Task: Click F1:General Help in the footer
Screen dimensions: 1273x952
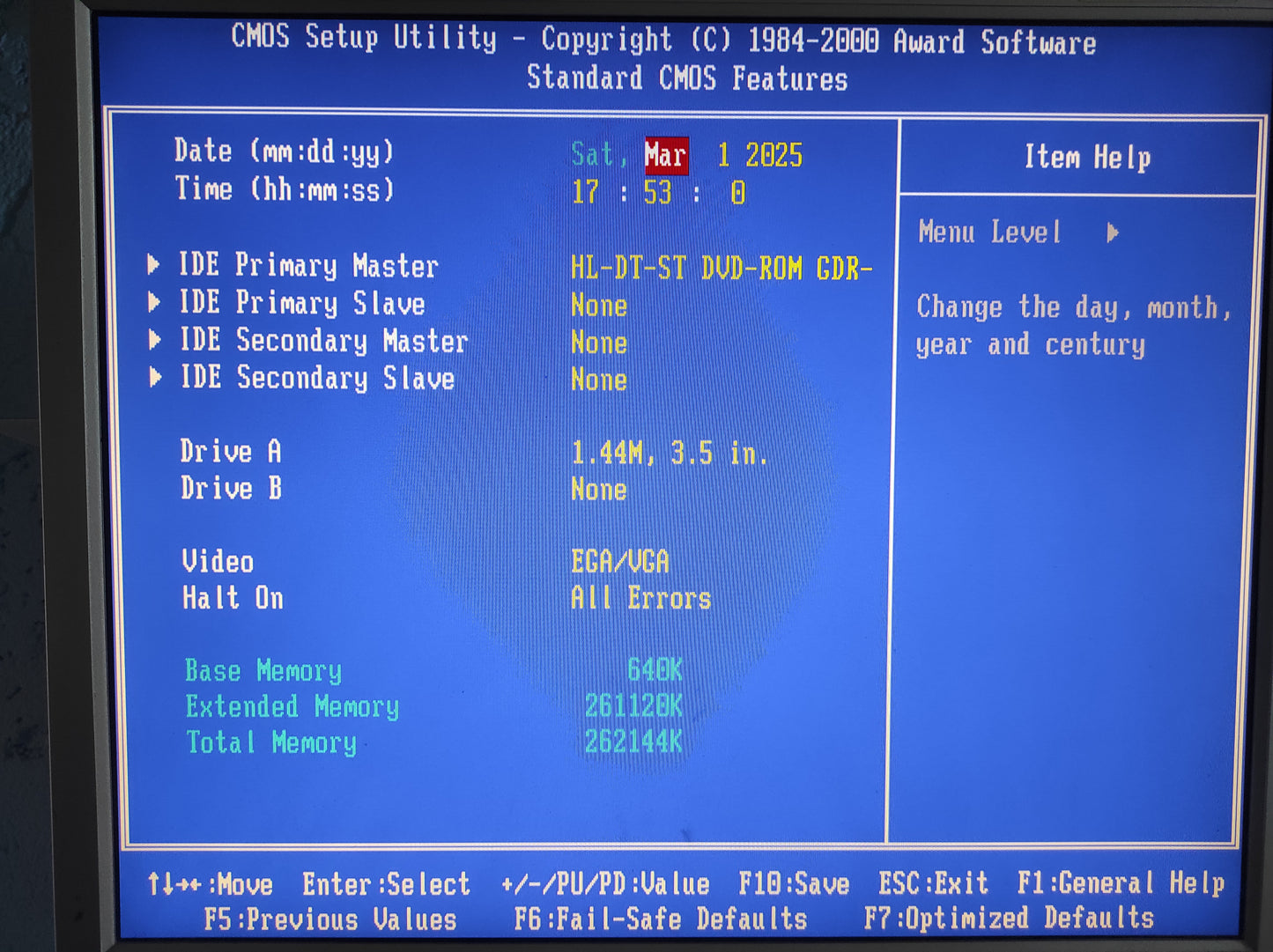Action: [x=1121, y=883]
